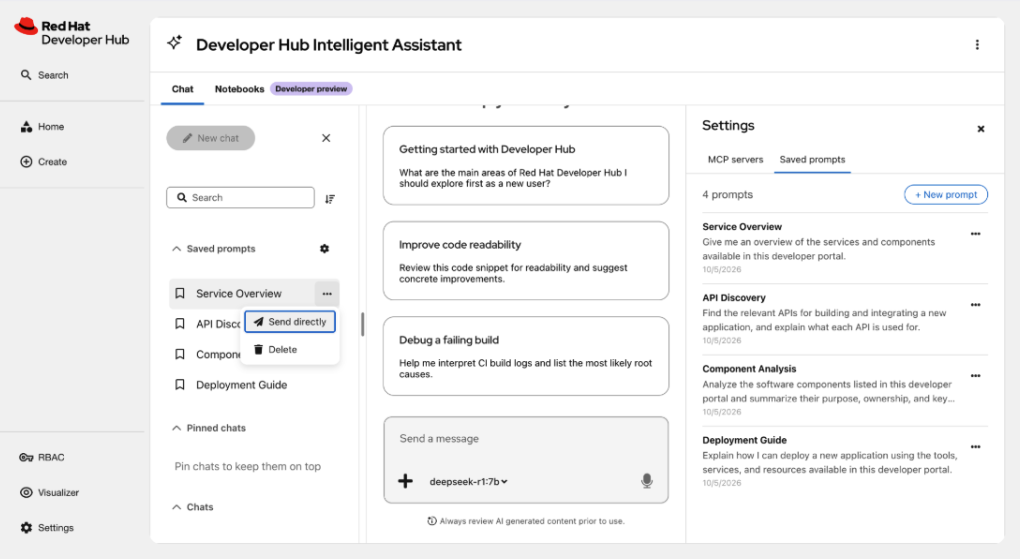Open options for Service Overview in Settings panel
Viewport: 1020px width, 559px height.
(975, 234)
